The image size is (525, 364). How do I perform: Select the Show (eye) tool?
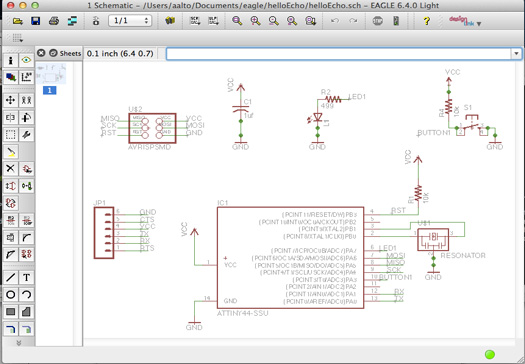(26, 61)
